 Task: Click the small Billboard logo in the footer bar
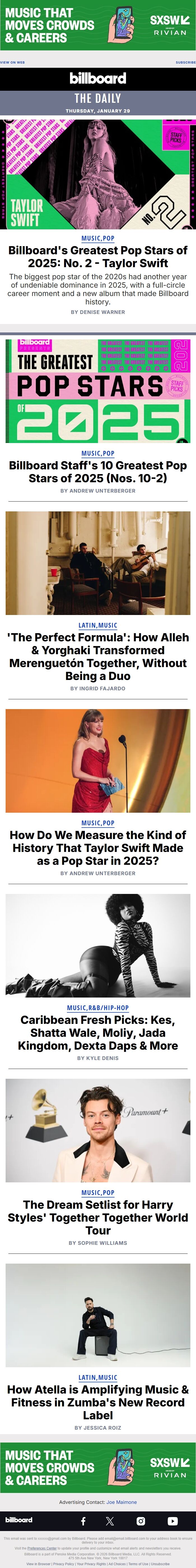tap(19, 1520)
